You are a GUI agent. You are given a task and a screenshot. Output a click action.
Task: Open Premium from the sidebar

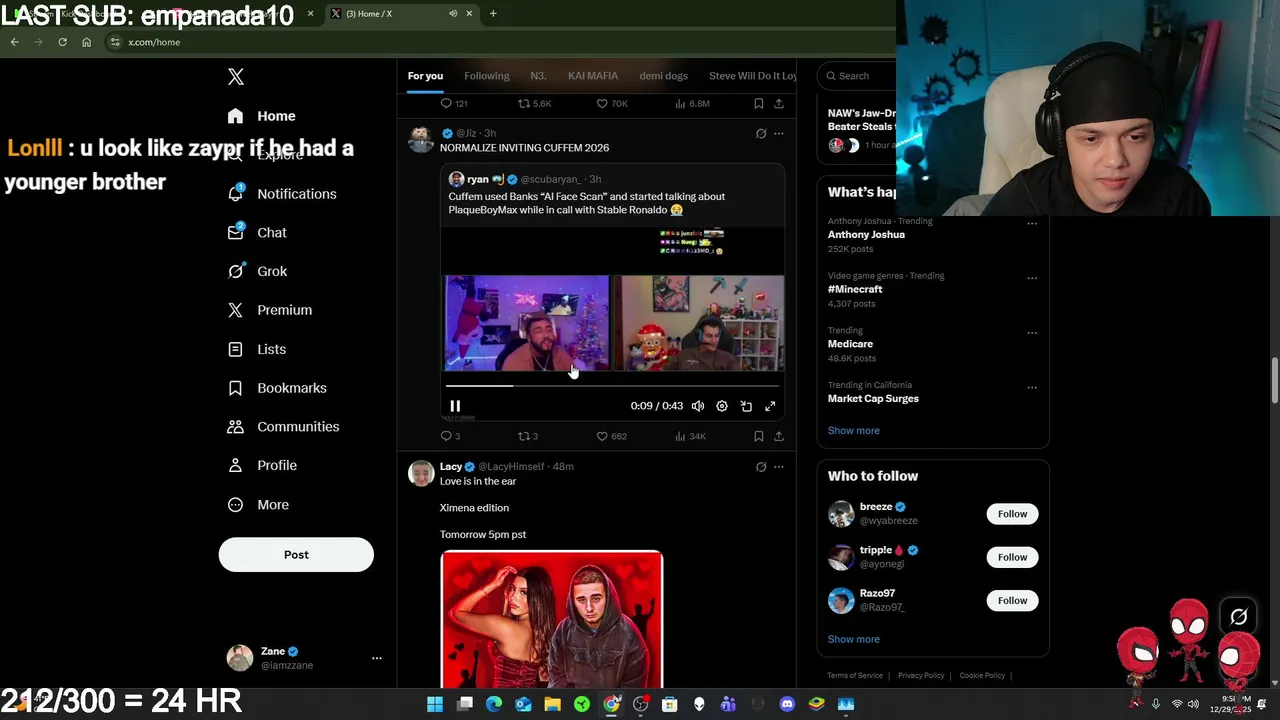[x=270, y=310]
